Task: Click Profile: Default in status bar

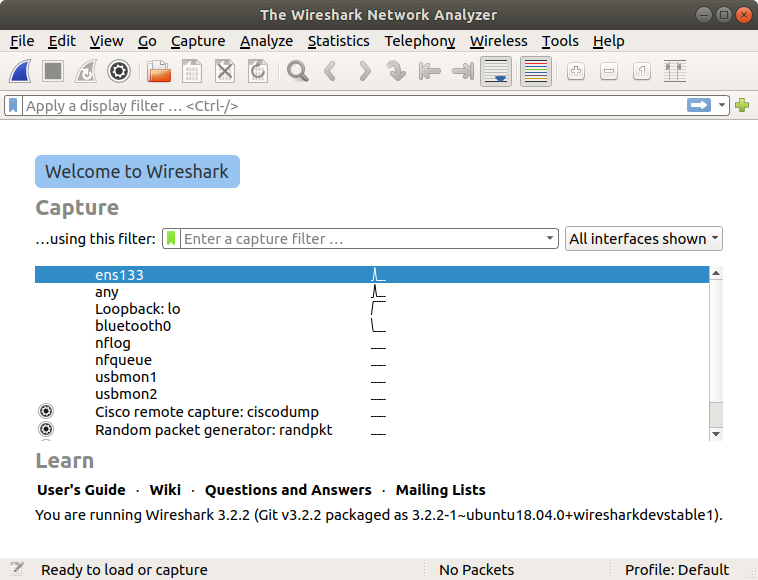Action: coord(677,569)
